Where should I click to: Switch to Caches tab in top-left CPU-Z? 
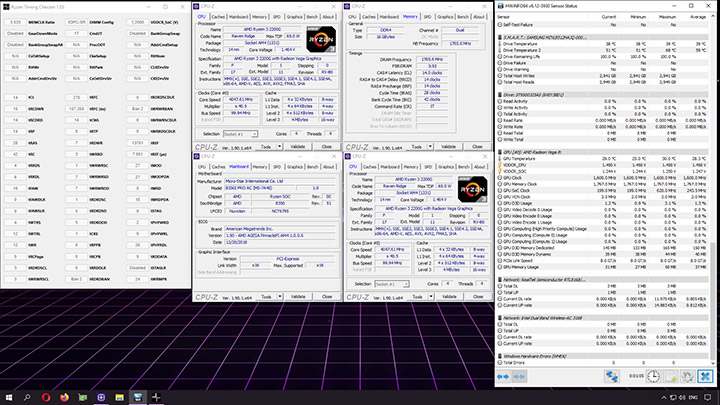[218, 17]
